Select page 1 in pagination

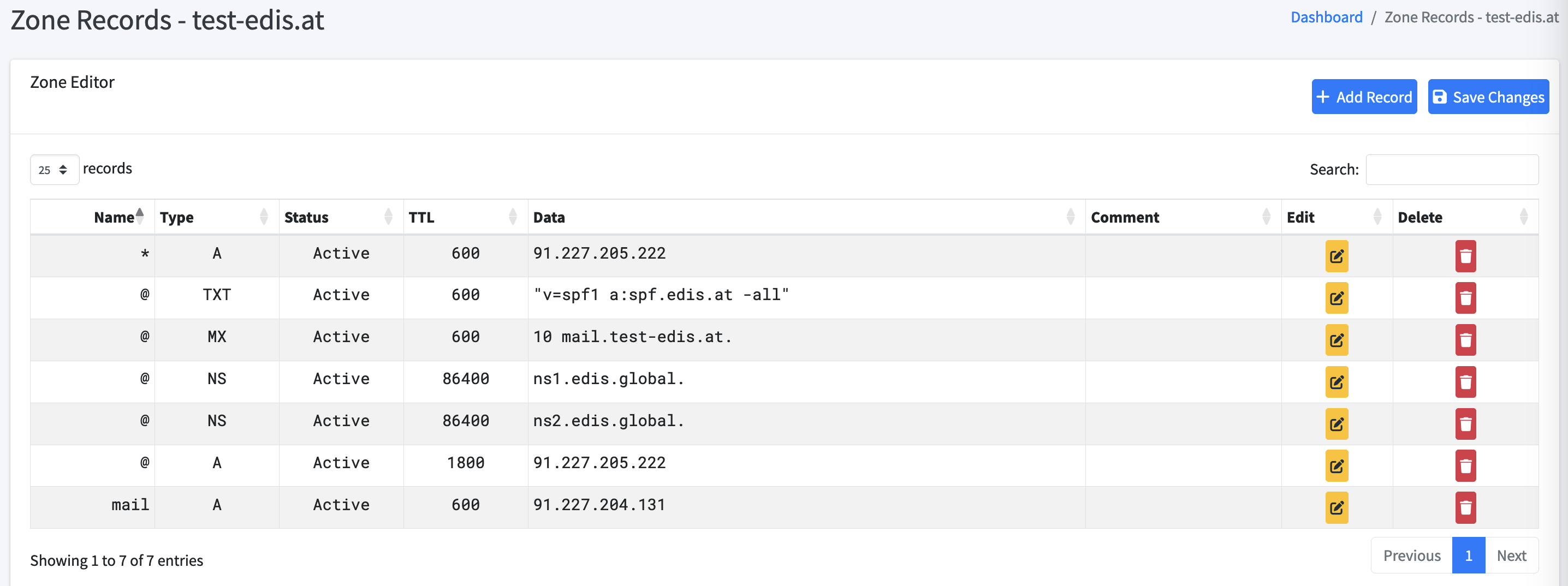click(1468, 555)
